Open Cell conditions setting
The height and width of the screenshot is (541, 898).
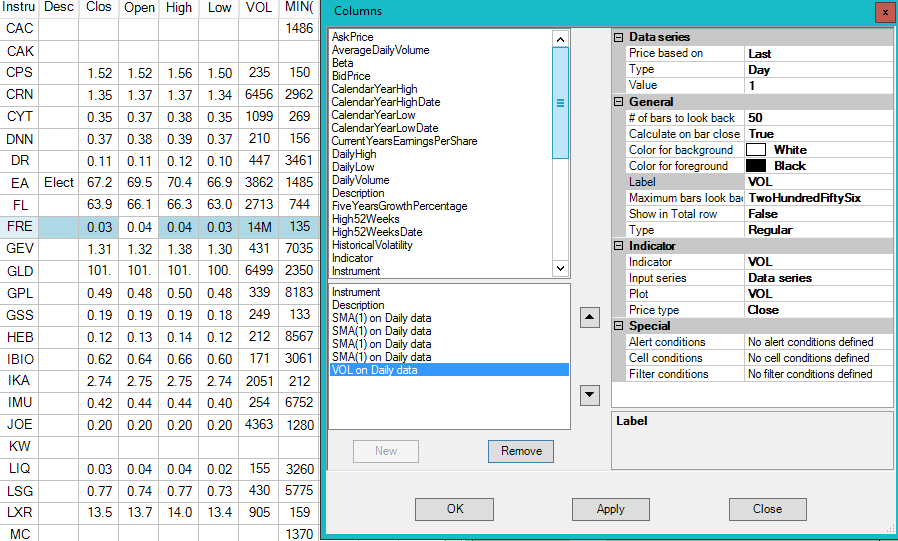click(818, 358)
